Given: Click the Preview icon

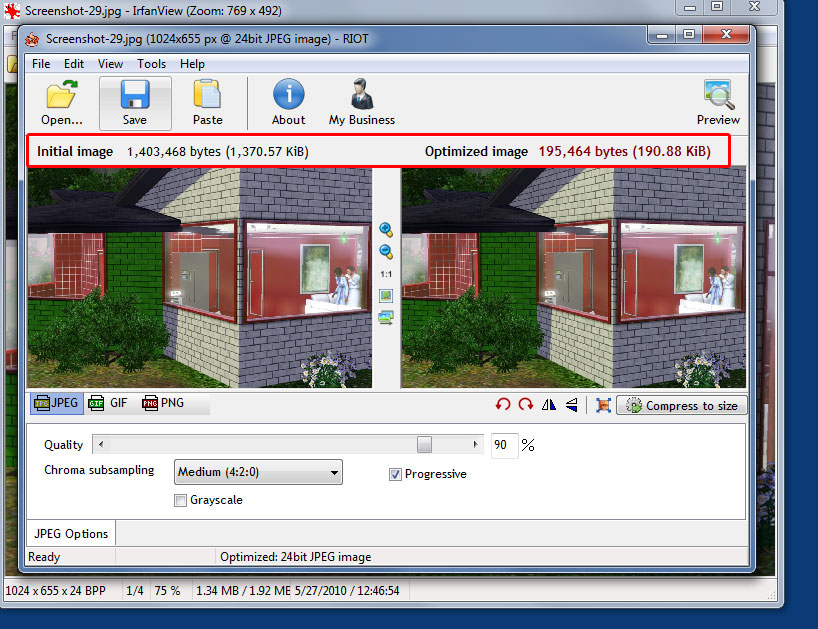Looking at the screenshot, I should (718, 103).
